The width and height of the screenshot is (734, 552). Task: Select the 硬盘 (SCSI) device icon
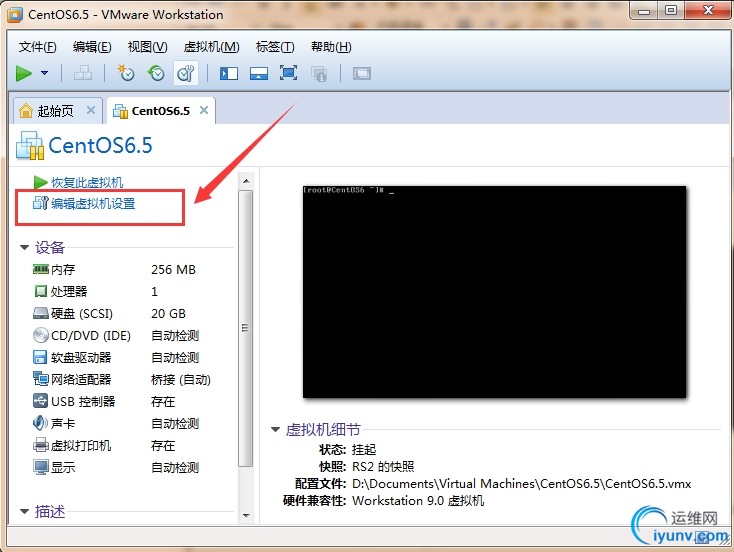[41, 313]
